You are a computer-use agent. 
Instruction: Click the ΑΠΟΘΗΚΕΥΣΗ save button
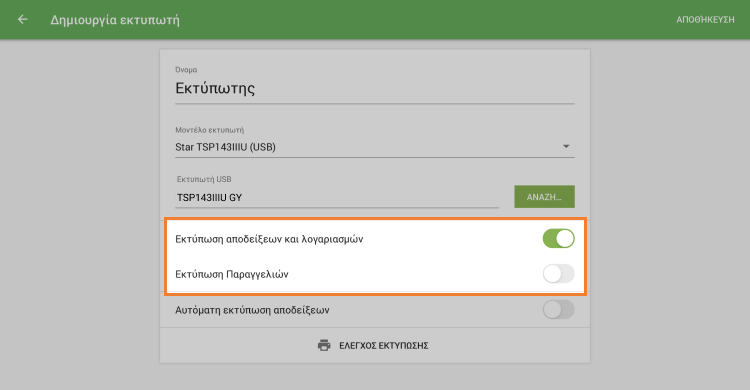705,20
